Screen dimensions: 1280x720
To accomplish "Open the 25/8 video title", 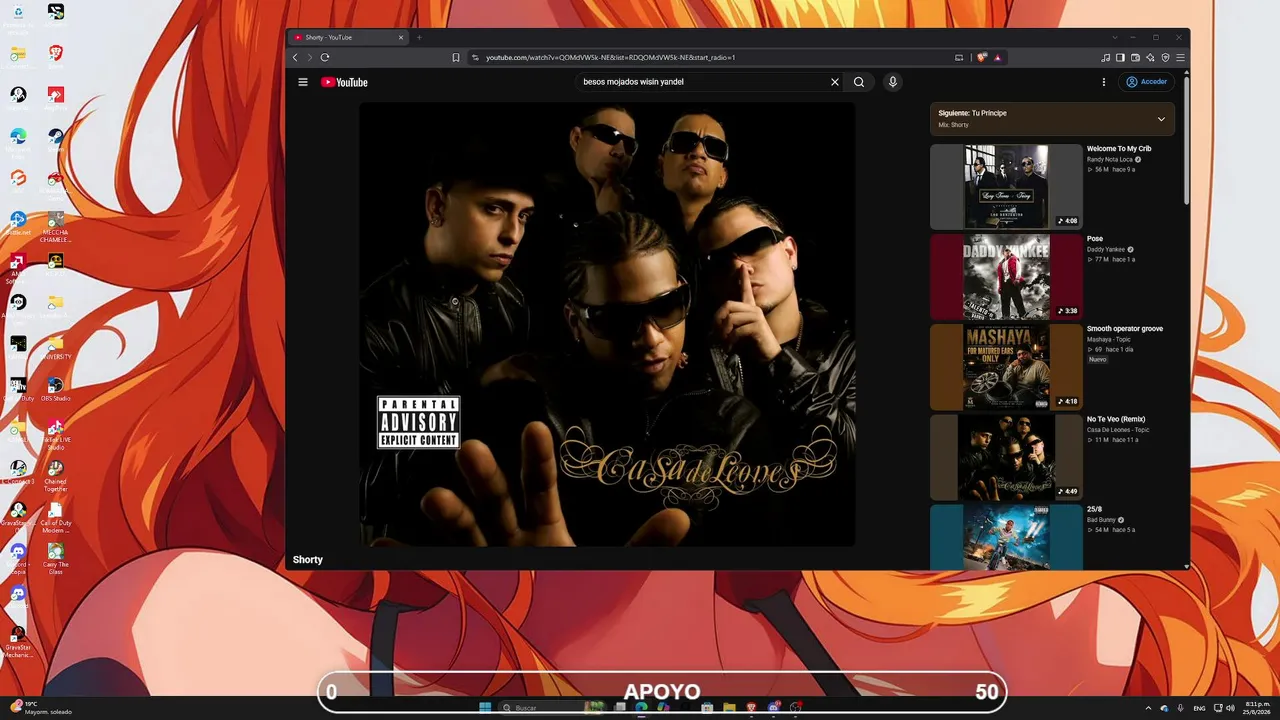I will pos(1094,509).
